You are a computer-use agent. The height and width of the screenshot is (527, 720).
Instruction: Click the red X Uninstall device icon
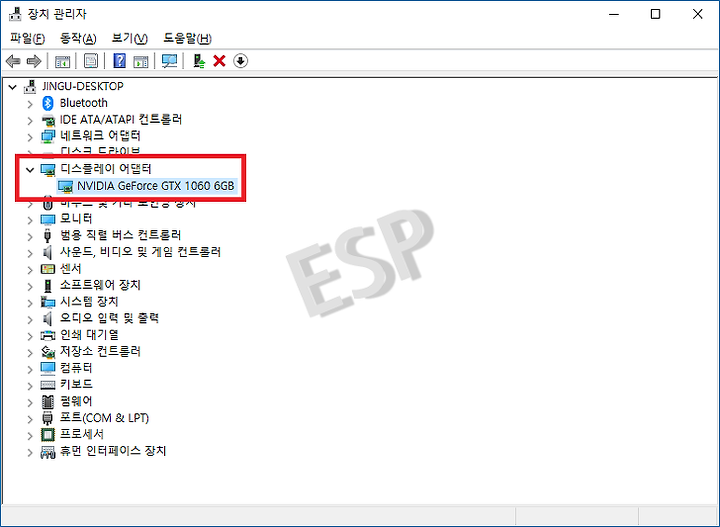point(219,61)
